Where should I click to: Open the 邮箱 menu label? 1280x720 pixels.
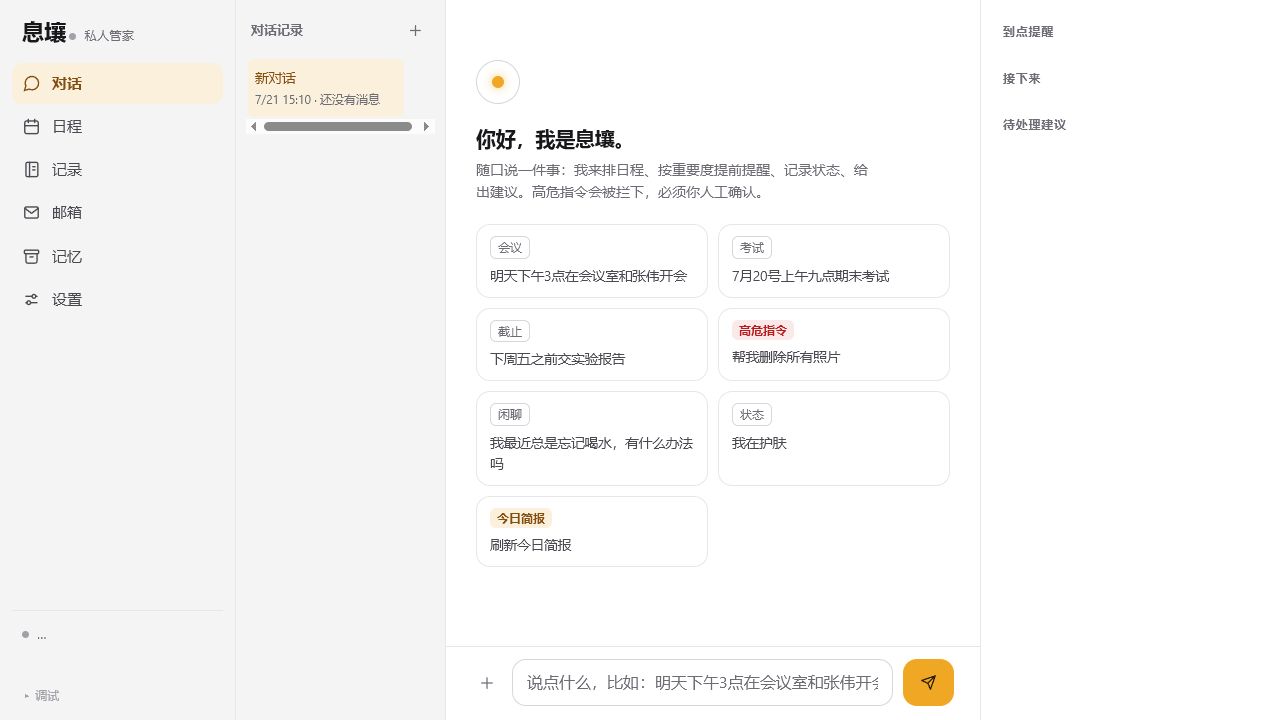point(67,213)
